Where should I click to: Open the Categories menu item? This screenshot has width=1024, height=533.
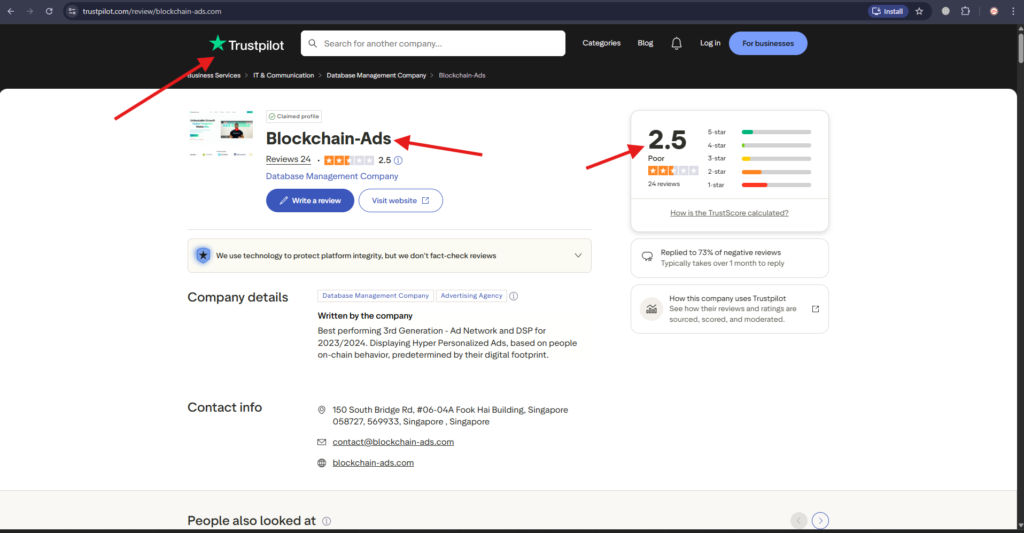coord(601,43)
